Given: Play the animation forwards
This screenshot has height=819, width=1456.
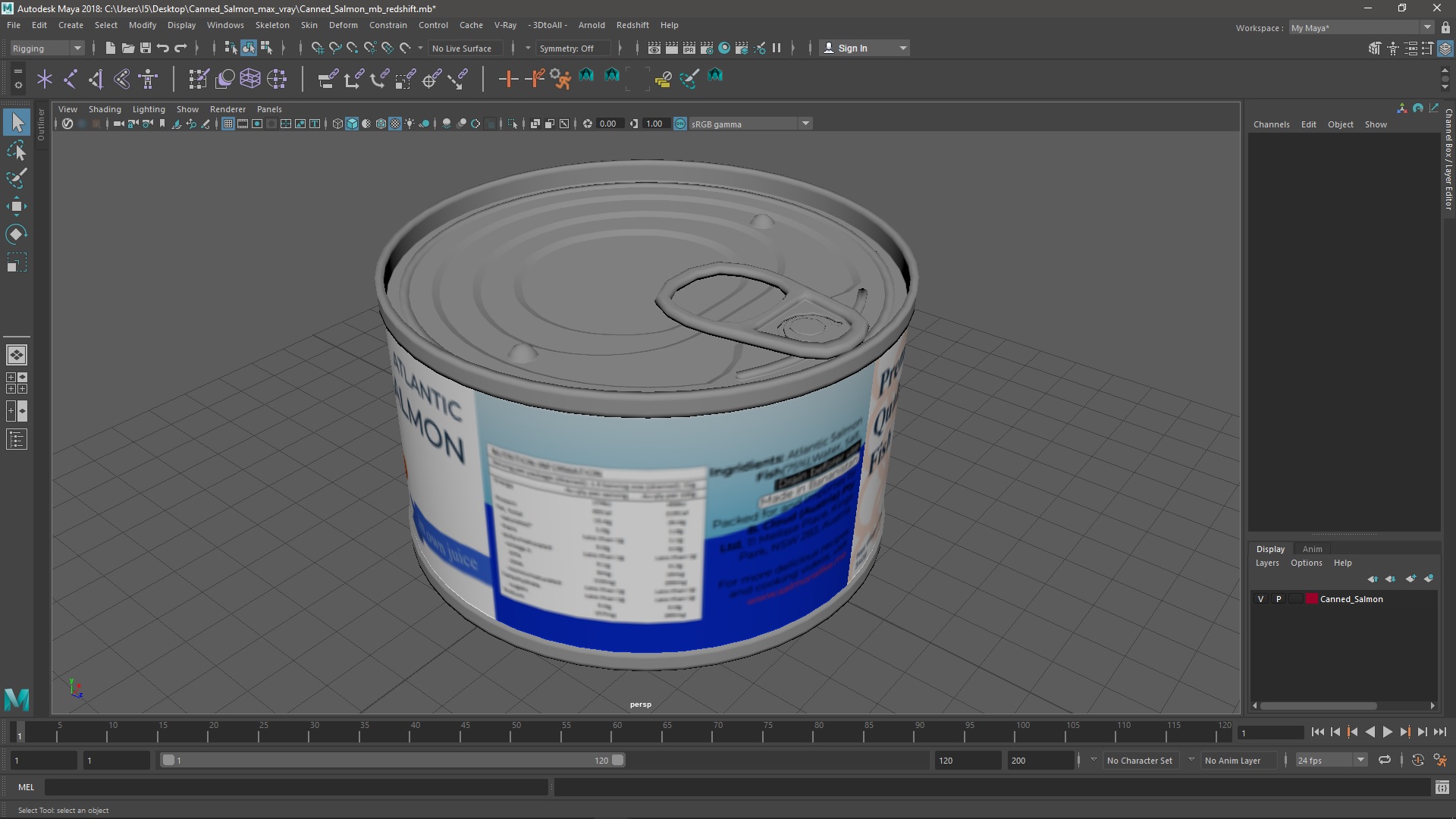Looking at the screenshot, I should (x=1387, y=732).
